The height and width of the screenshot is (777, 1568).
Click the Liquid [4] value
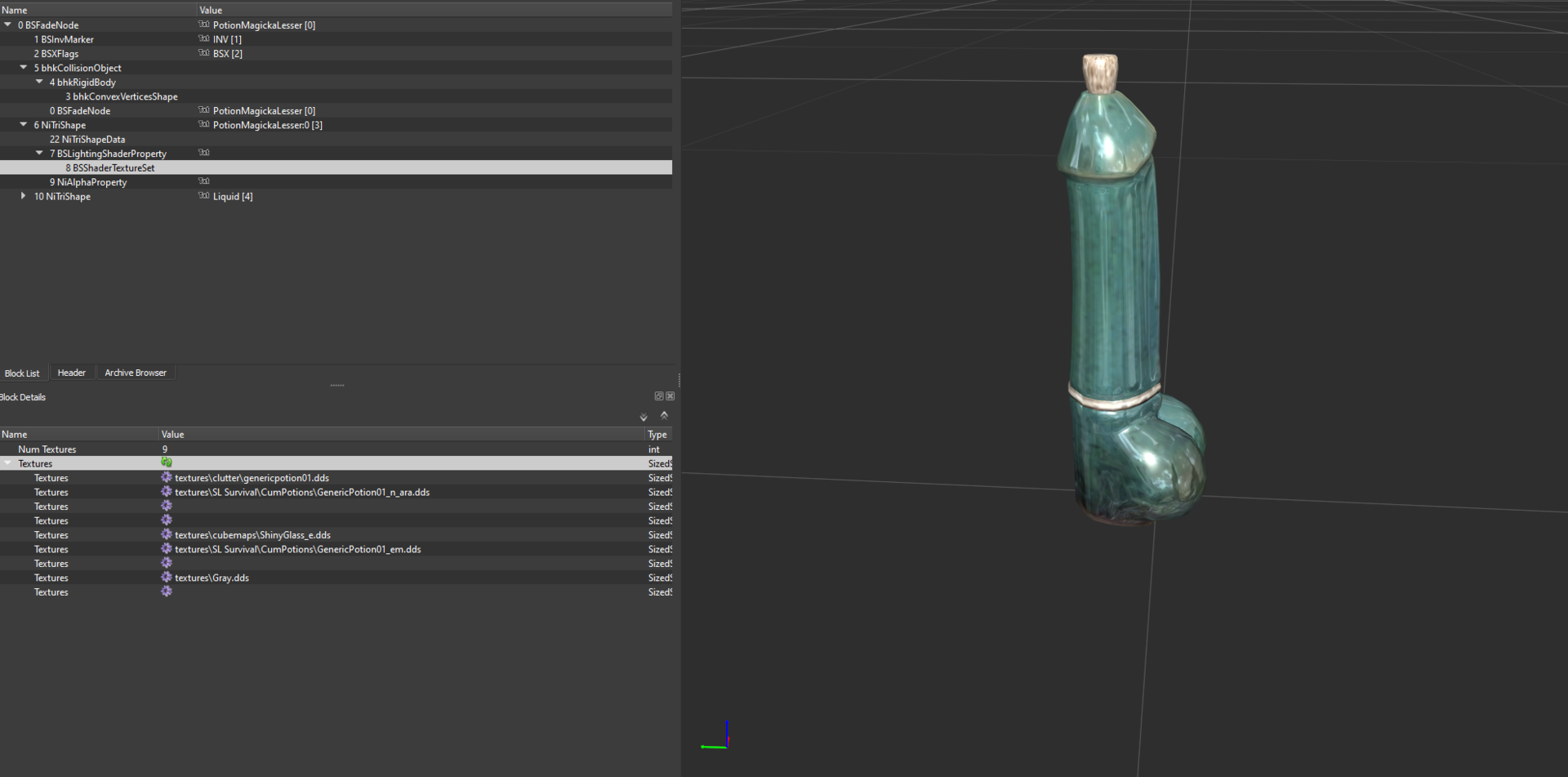pyautogui.click(x=233, y=197)
